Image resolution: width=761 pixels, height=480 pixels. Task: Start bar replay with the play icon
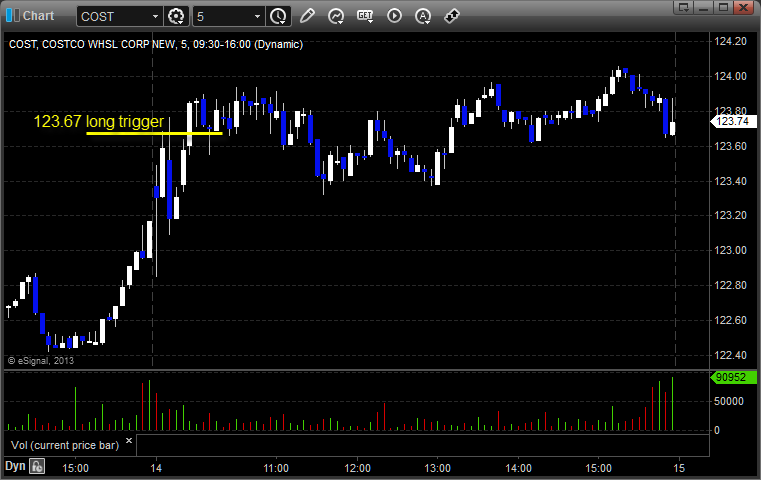click(394, 16)
